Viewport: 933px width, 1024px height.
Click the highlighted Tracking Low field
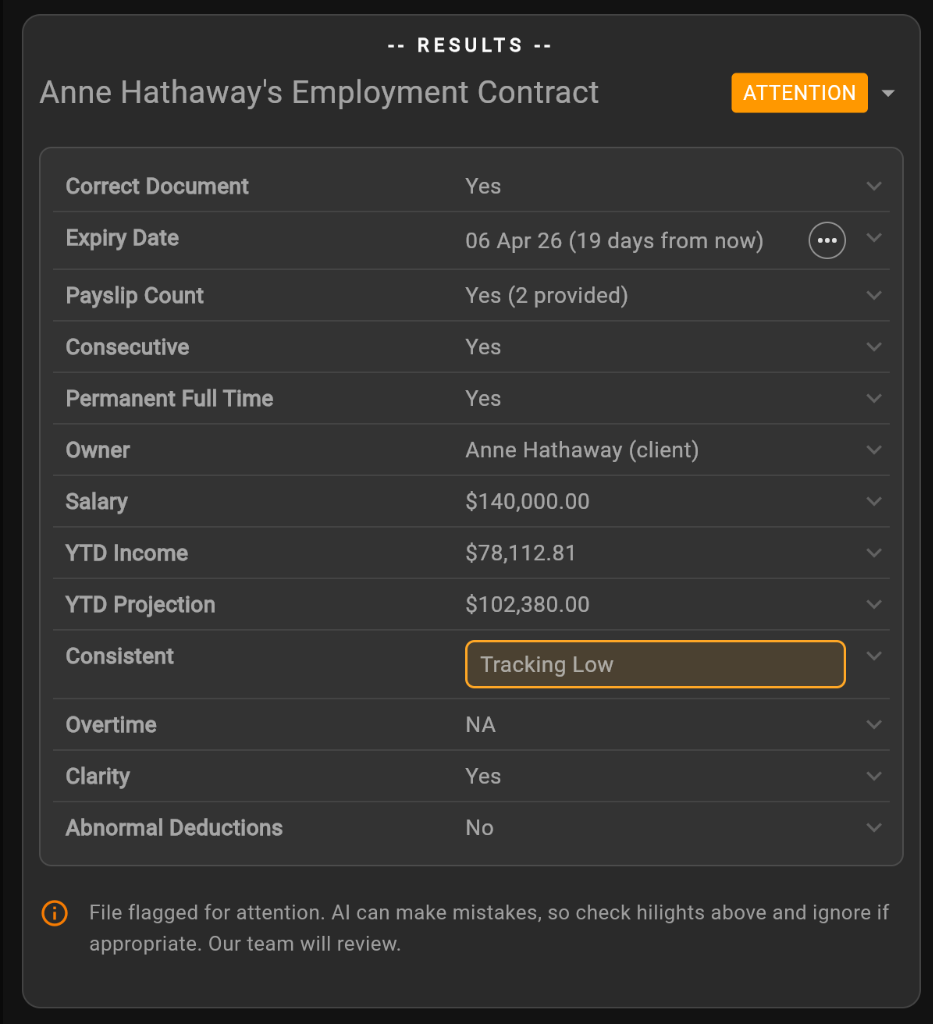click(655, 665)
